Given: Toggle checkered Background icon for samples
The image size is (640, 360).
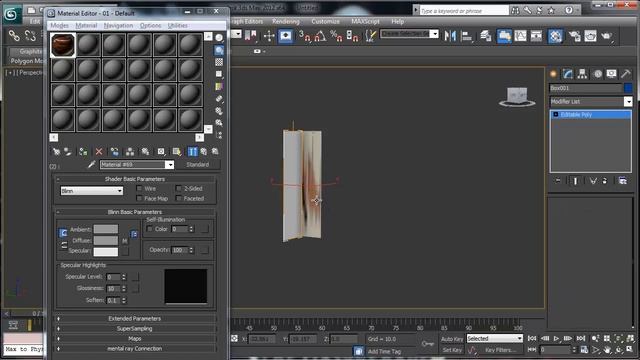Looking at the screenshot, I should pos(219,62).
